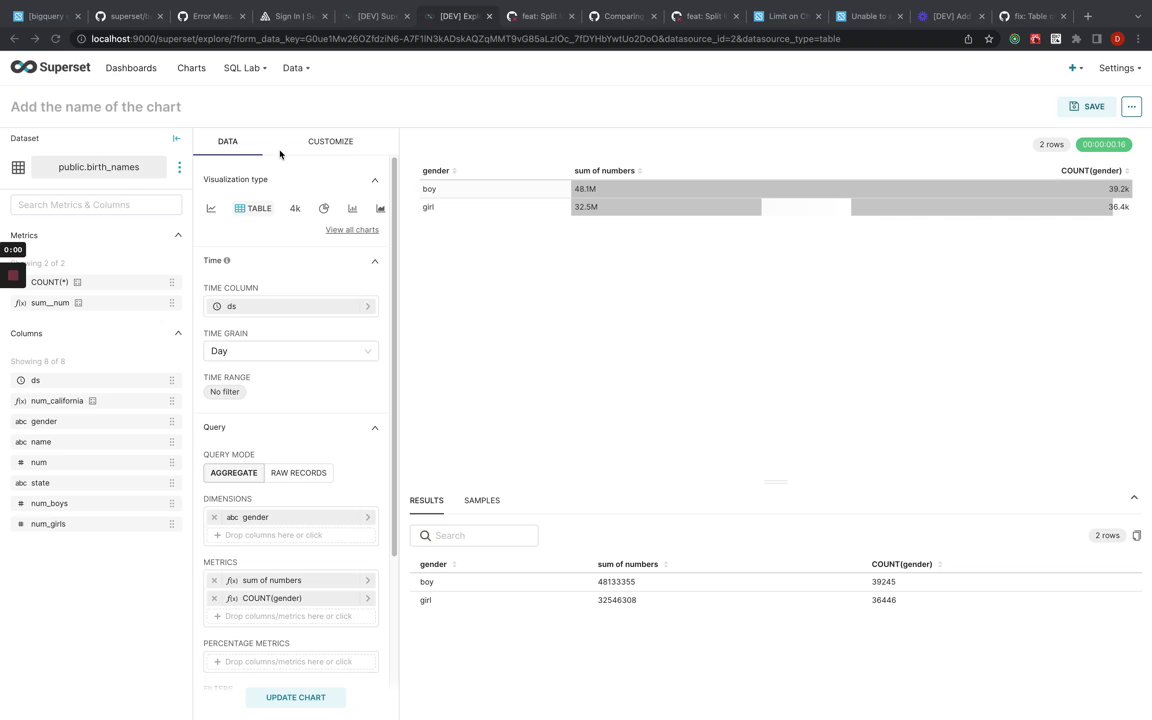Bookmark page with browser star icon

pyautogui.click(x=989, y=39)
